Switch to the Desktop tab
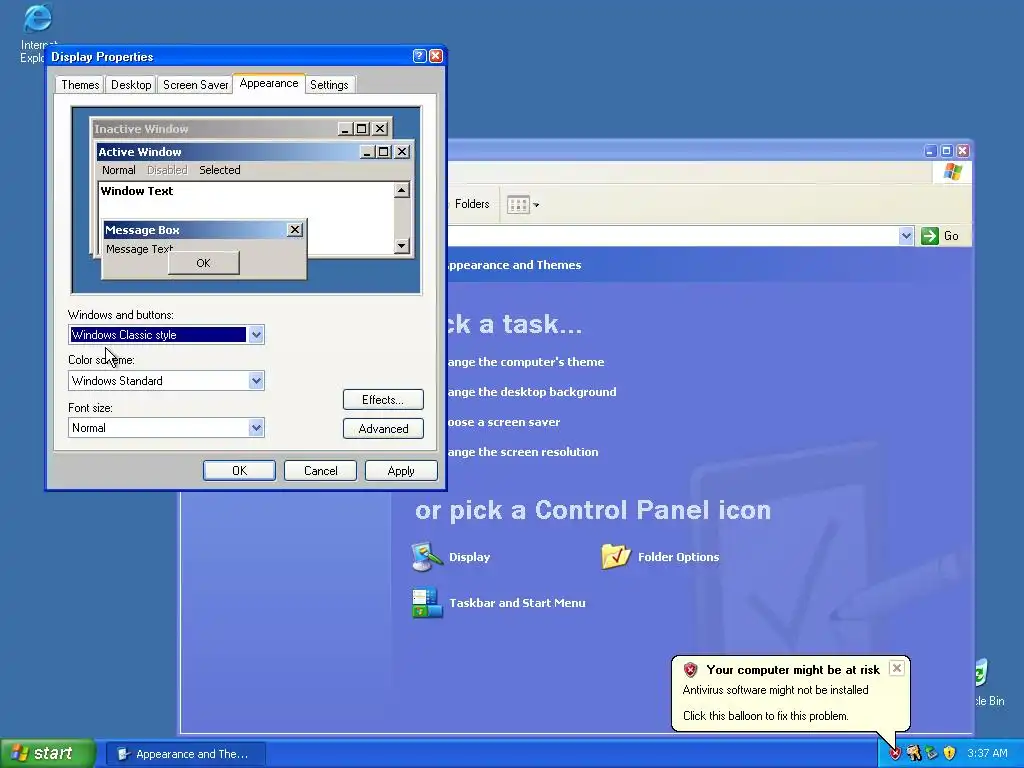 131,85
